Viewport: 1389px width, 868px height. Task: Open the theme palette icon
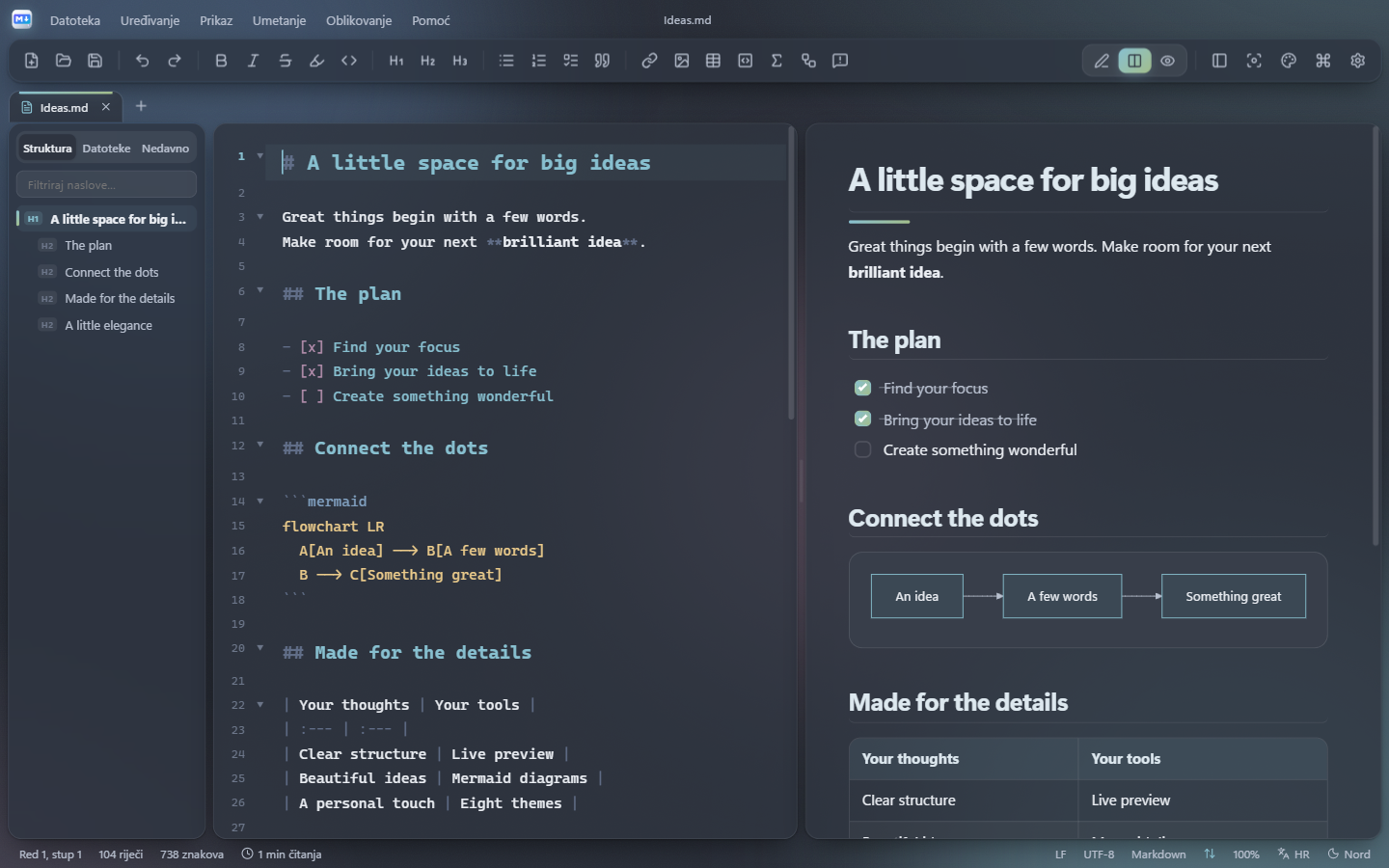(x=1288, y=61)
